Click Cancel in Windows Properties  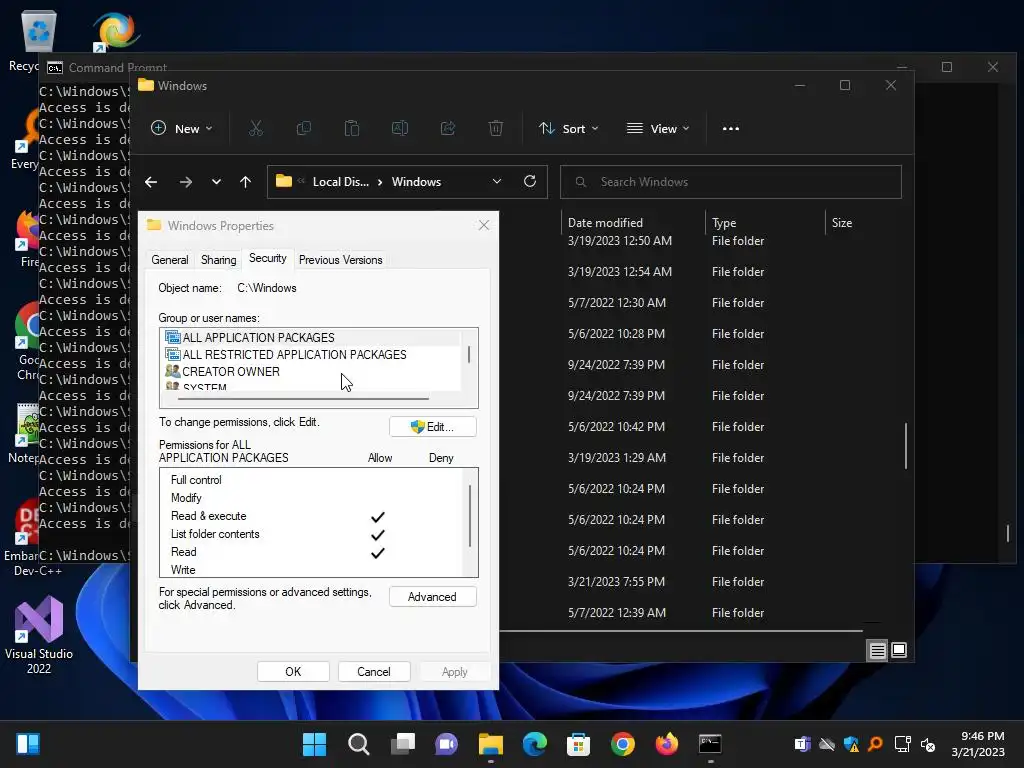pos(374,672)
